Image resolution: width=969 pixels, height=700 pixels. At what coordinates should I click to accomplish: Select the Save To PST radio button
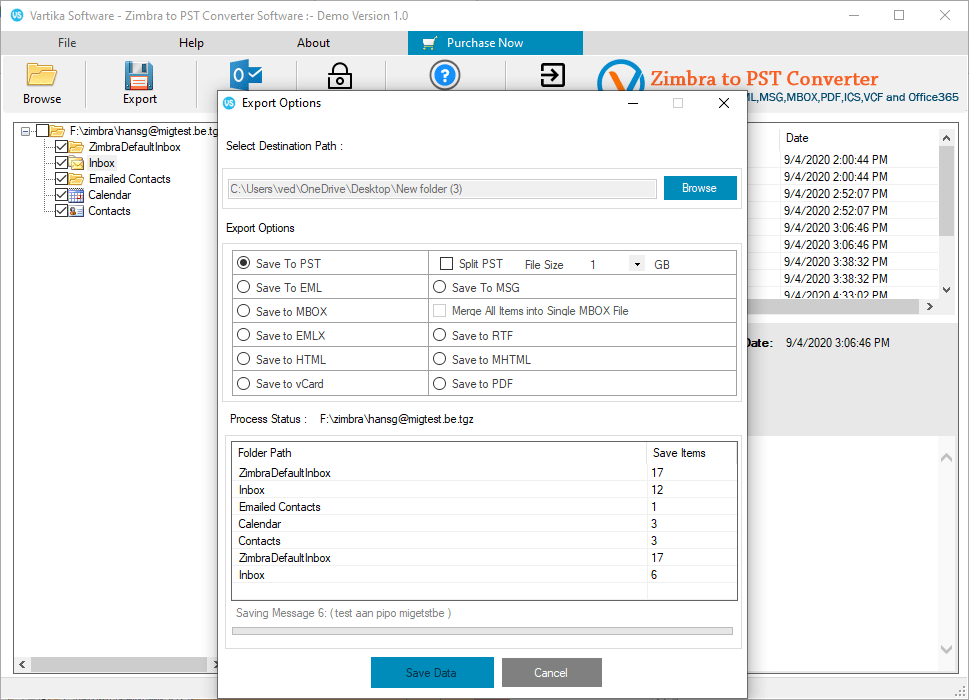[243, 263]
